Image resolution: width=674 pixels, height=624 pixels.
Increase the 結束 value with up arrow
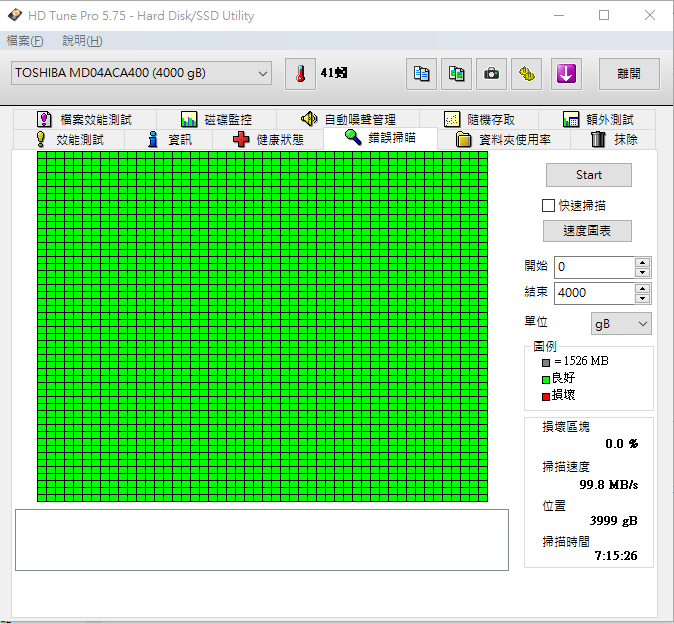pos(643,288)
